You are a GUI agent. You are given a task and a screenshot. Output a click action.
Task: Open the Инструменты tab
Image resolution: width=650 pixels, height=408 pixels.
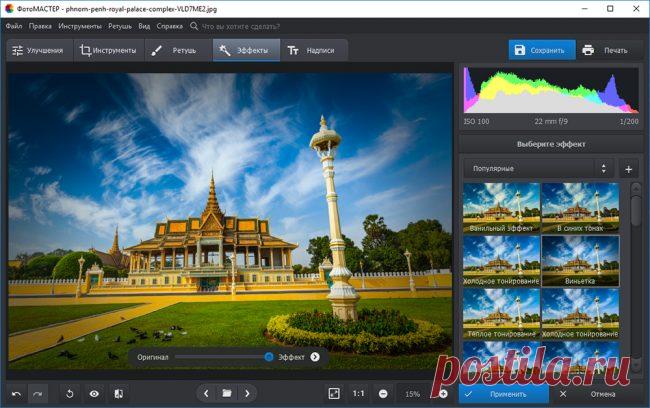[109, 51]
